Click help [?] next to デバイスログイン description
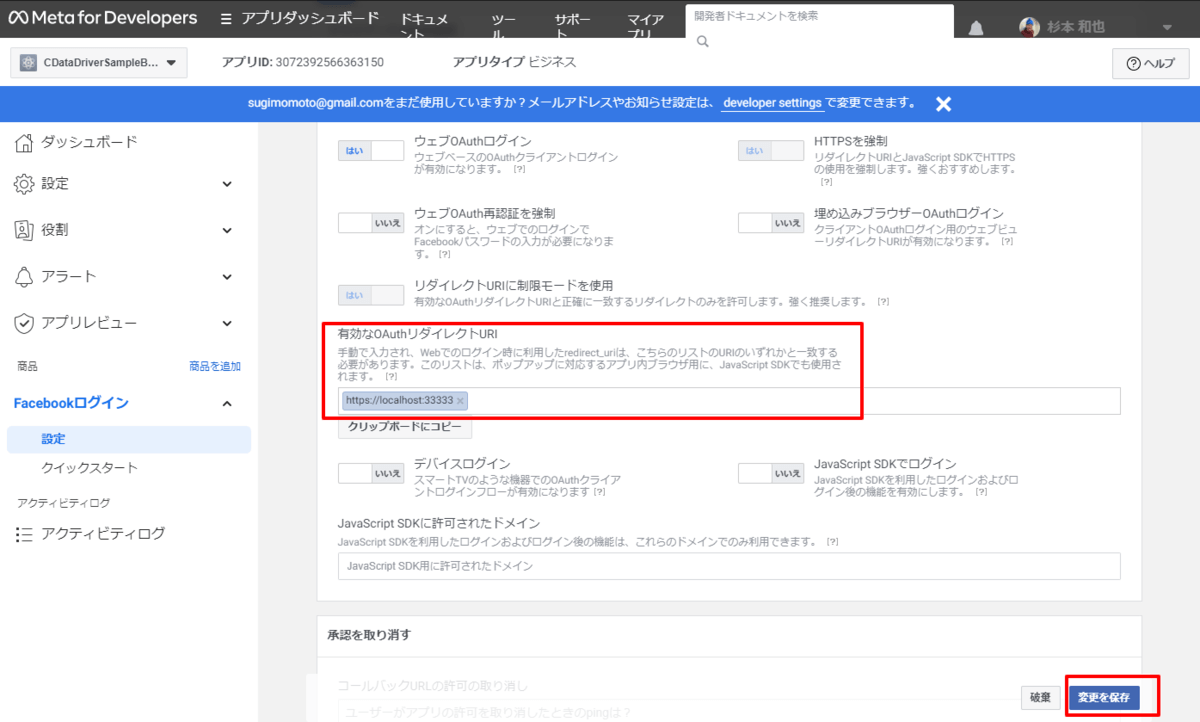 [599, 493]
